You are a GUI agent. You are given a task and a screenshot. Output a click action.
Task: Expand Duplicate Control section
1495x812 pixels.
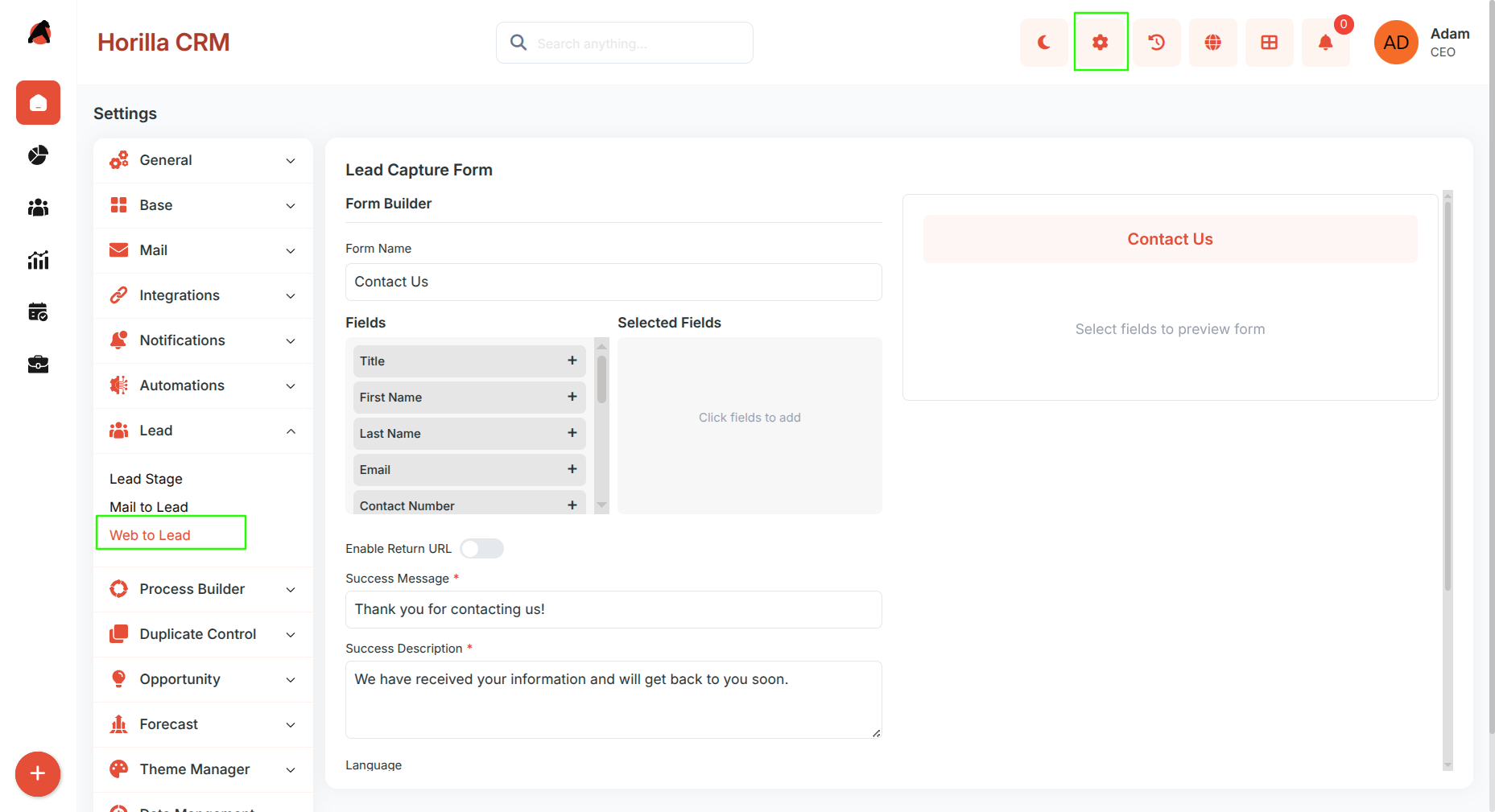pyautogui.click(x=203, y=634)
